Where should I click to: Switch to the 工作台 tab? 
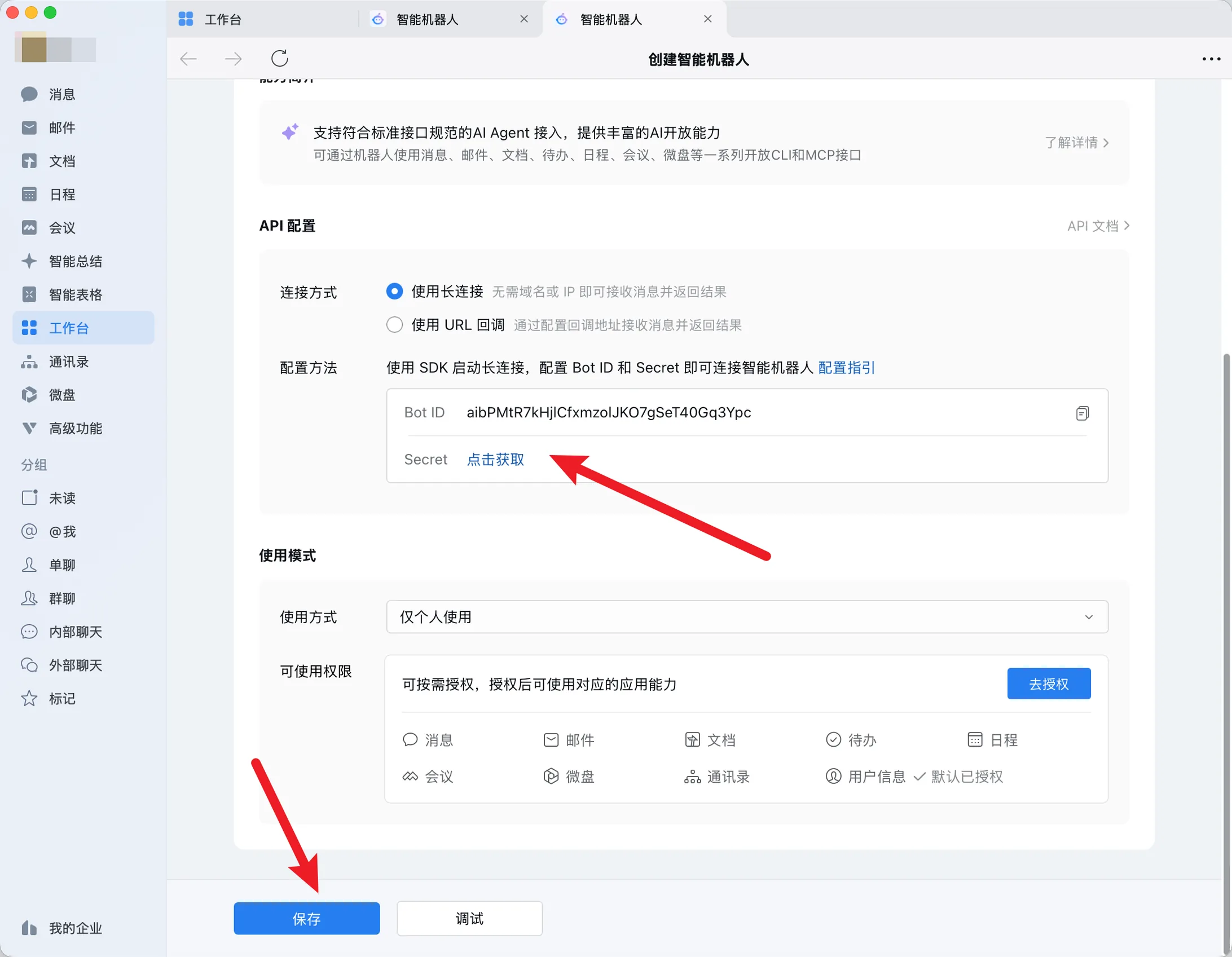262,19
